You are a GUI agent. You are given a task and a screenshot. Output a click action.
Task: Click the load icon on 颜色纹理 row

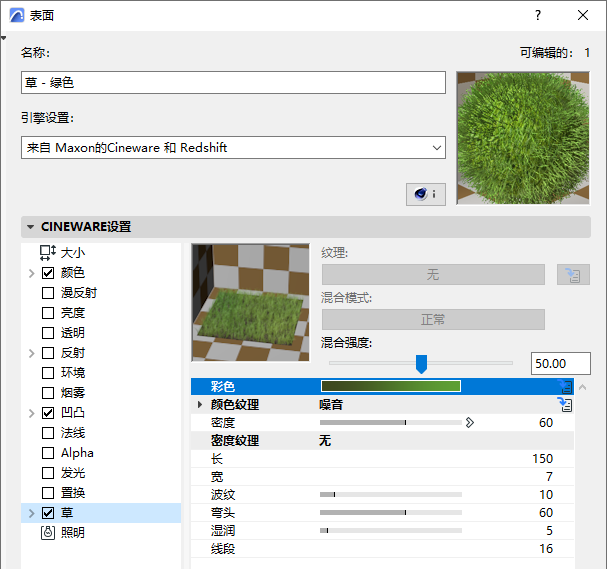click(566, 404)
